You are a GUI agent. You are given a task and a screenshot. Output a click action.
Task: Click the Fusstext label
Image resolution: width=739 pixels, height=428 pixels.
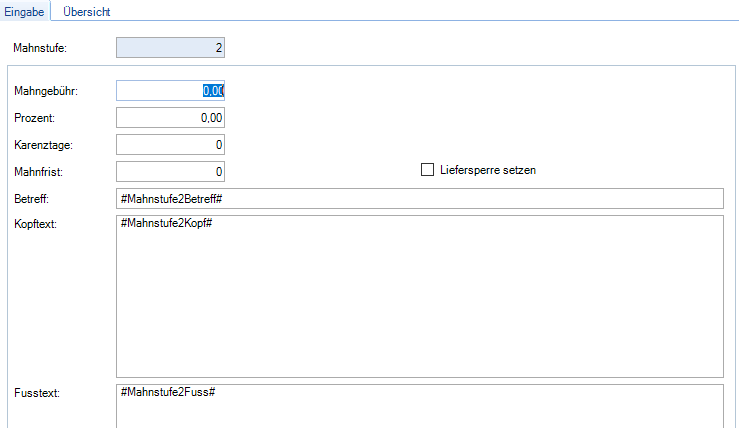pos(37,392)
